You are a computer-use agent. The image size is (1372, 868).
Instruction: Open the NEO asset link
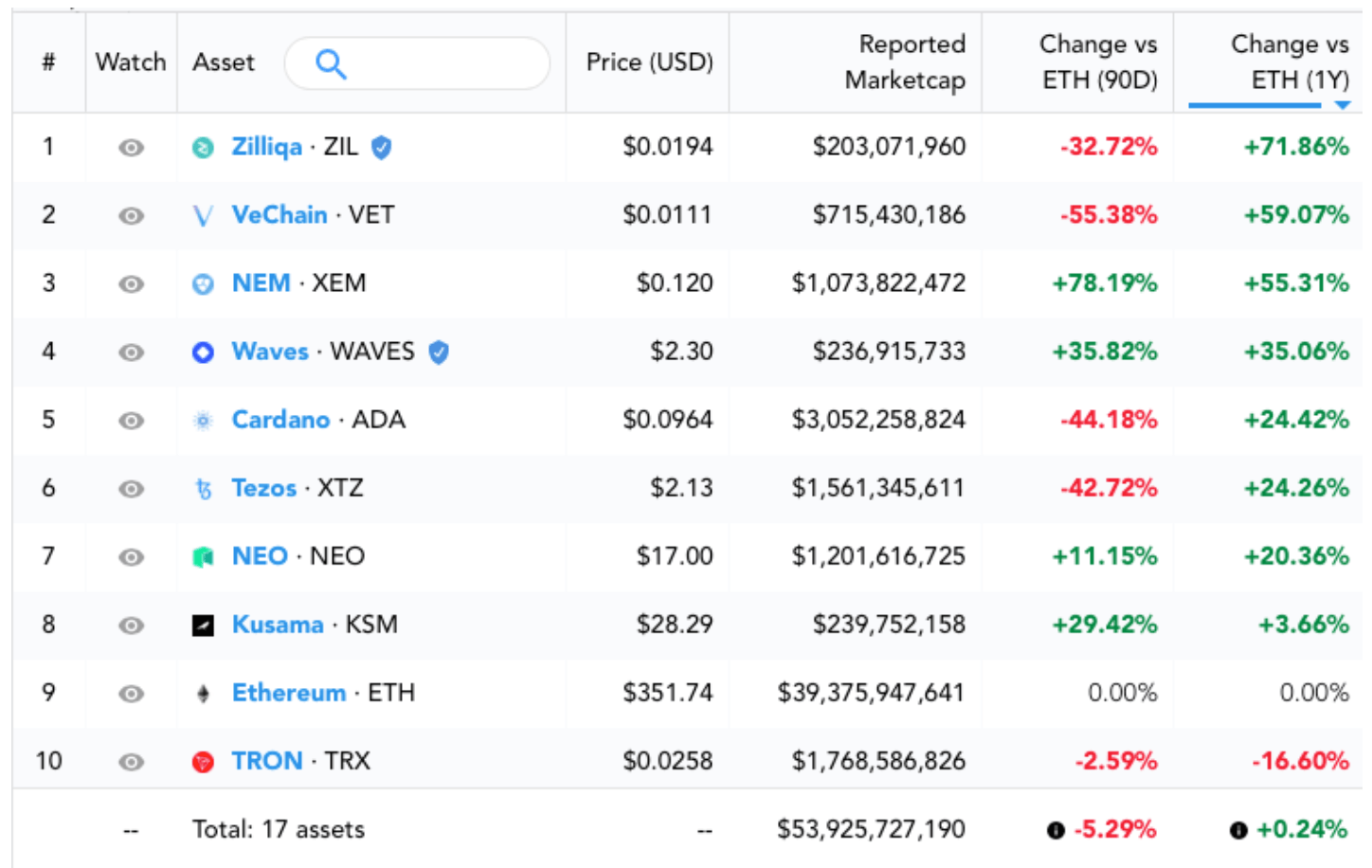260,556
